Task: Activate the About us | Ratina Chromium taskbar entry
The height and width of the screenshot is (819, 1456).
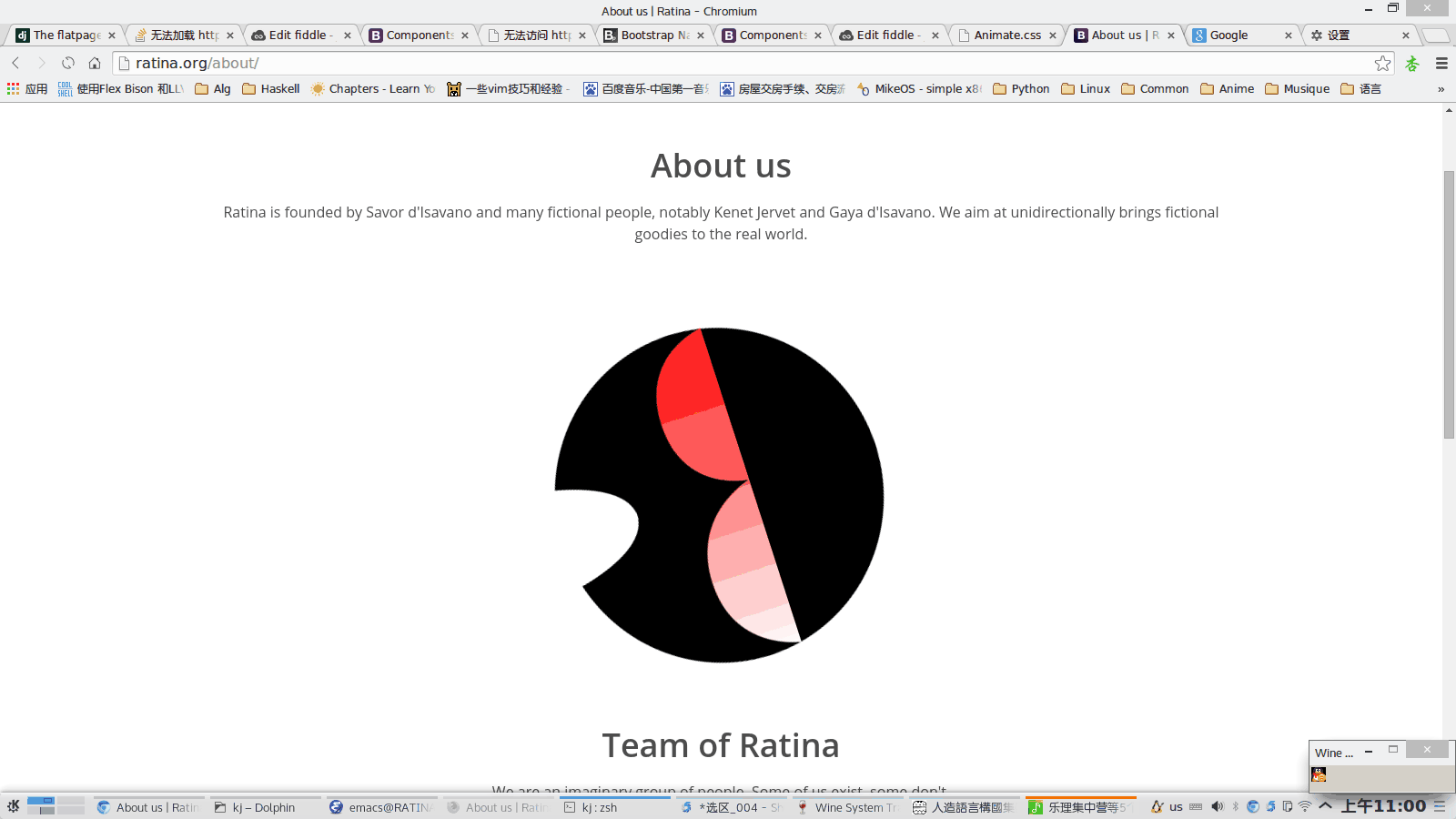Action: pyautogui.click(x=150, y=807)
